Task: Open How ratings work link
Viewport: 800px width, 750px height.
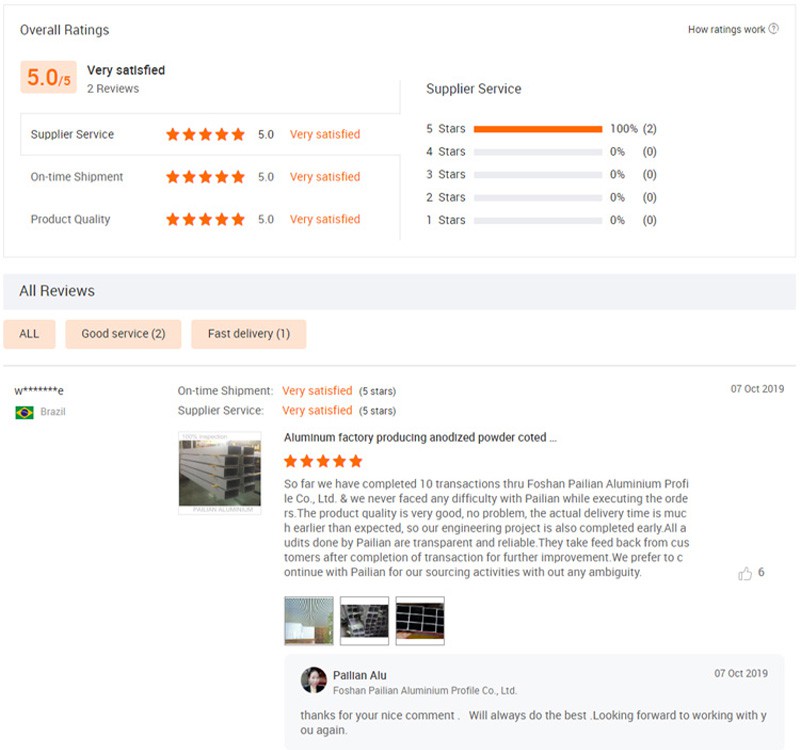Action: coord(726,30)
